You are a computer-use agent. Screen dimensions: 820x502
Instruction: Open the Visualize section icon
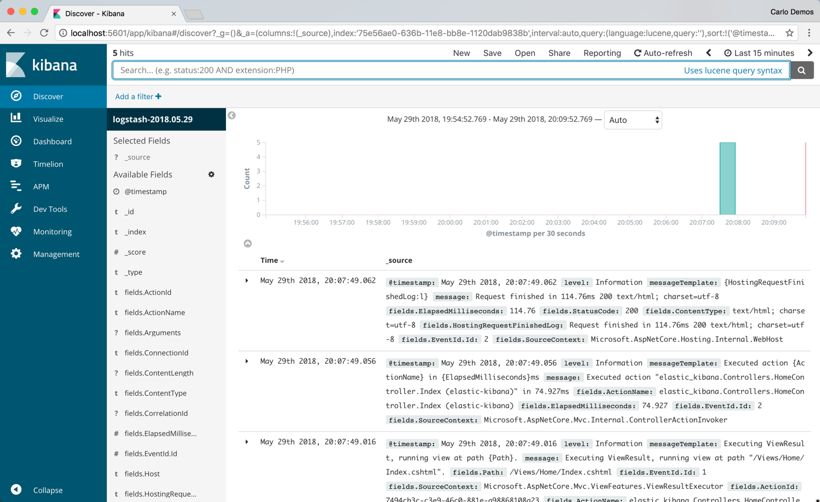pyautogui.click(x=16, y=118)
